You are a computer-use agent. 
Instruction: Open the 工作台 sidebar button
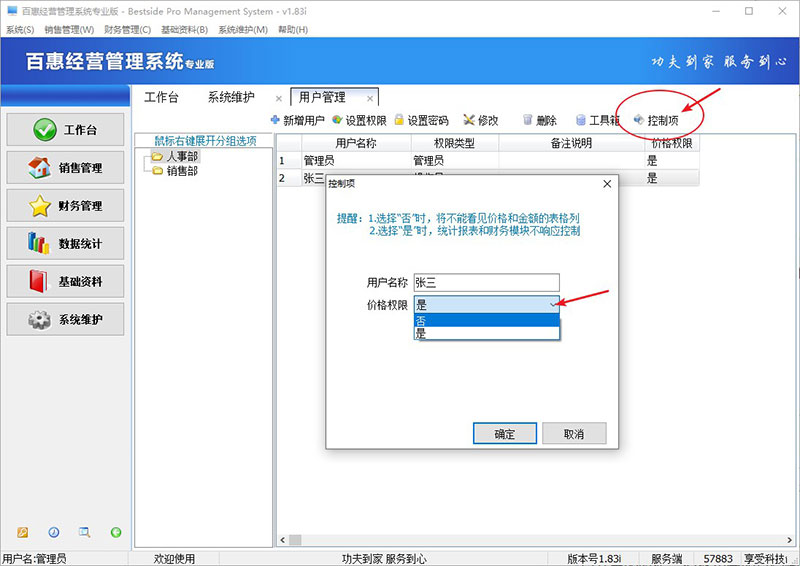click(x=65, y=130)
